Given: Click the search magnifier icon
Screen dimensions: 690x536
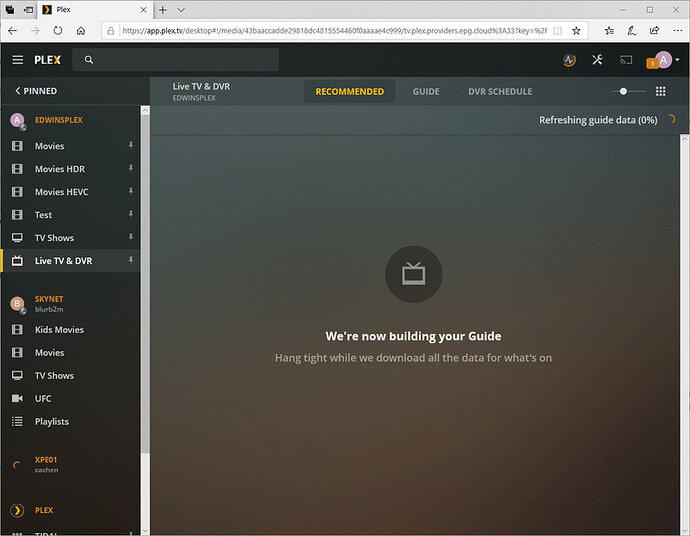Looking at the screenshot, I should (x=89, y=59).
